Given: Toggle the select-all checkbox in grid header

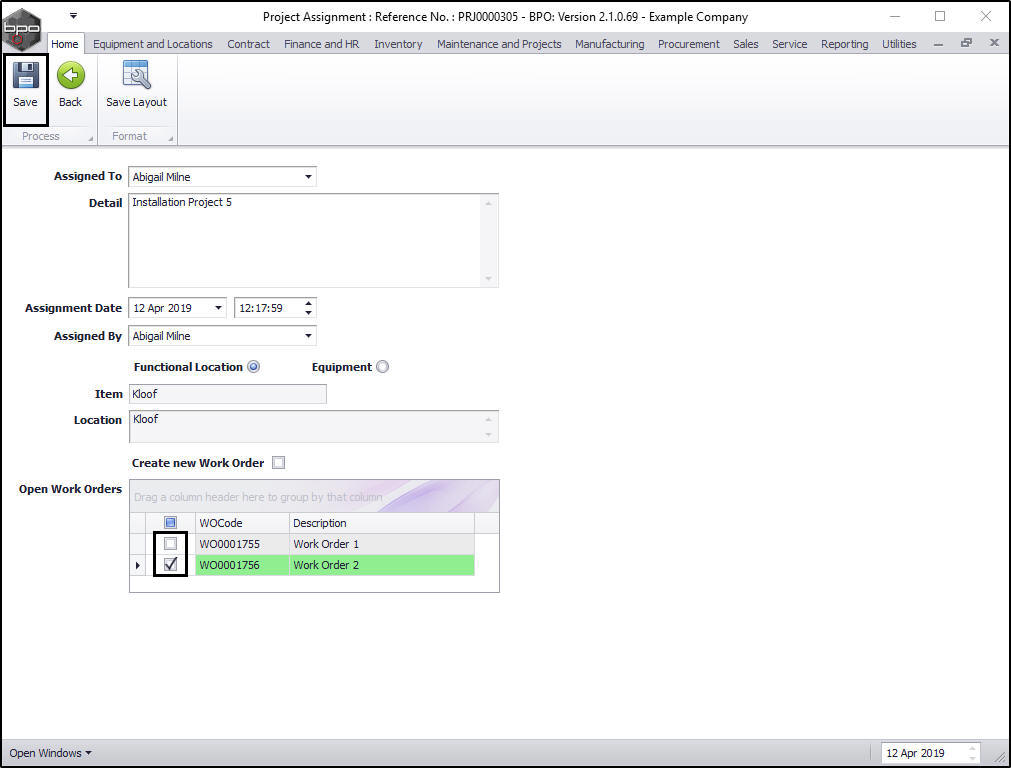Looking at the screenshot, I should tap(170, 523).
